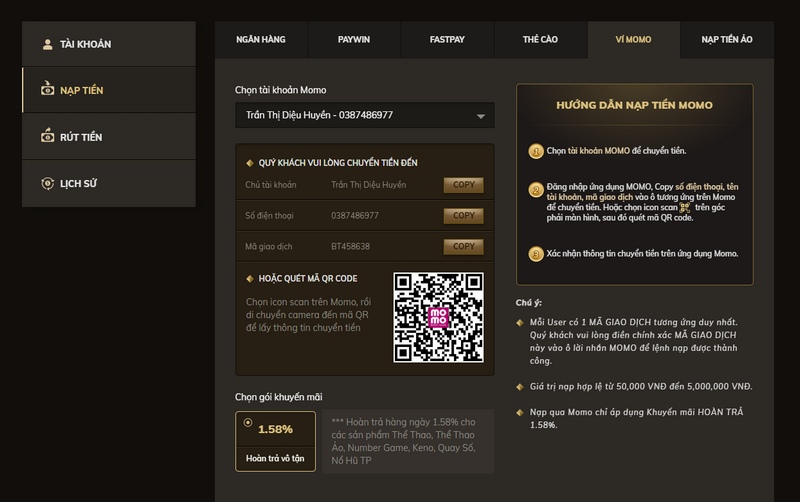This screenshot has height=502, width=800.
Task: Click the step 2 gold coin icon
Action: [536, 188]
